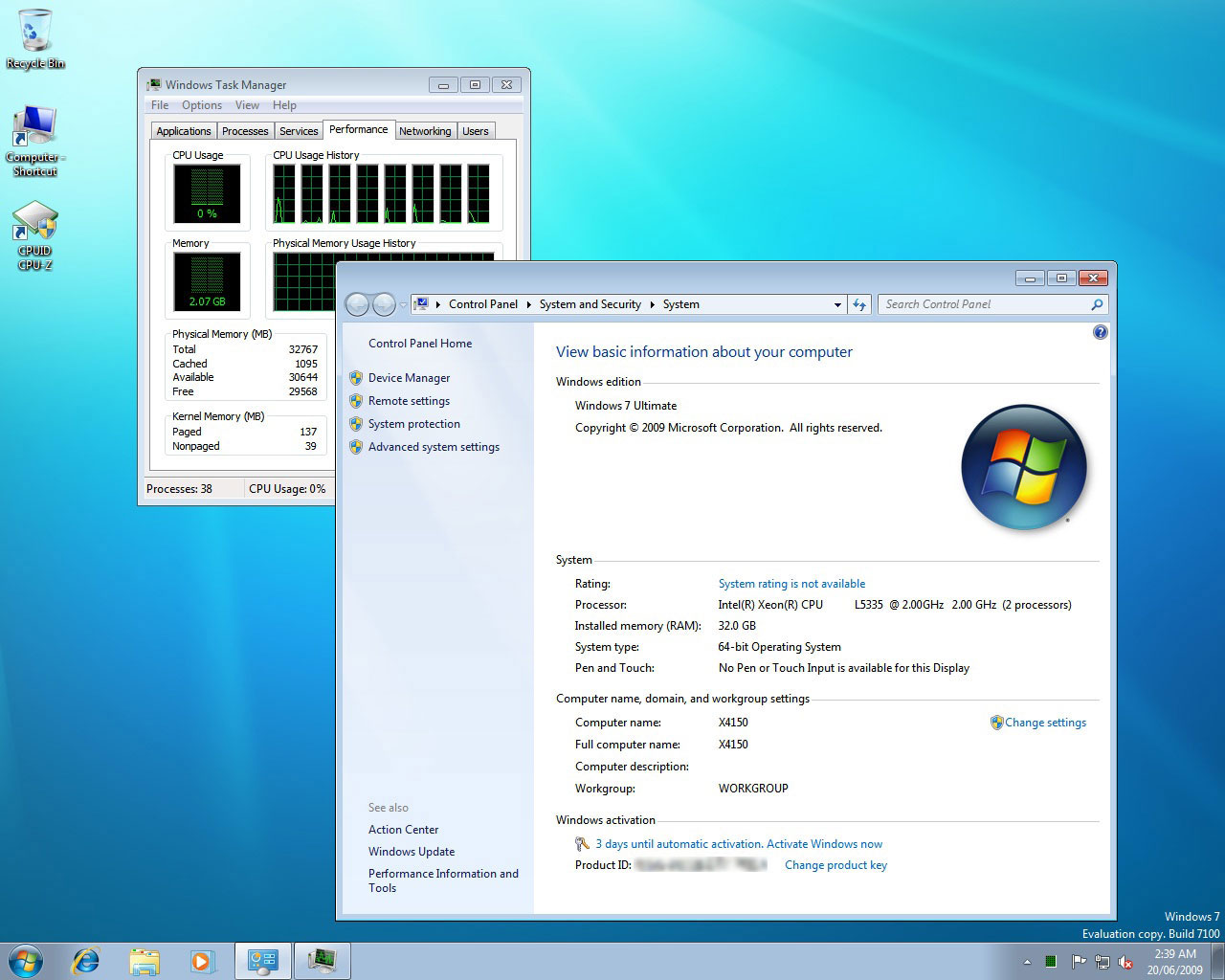This screenshot has height=980, width=1225.
Task: Click the muted volume tray icon
Action: pyautogui.click(x=1126, y=961)
